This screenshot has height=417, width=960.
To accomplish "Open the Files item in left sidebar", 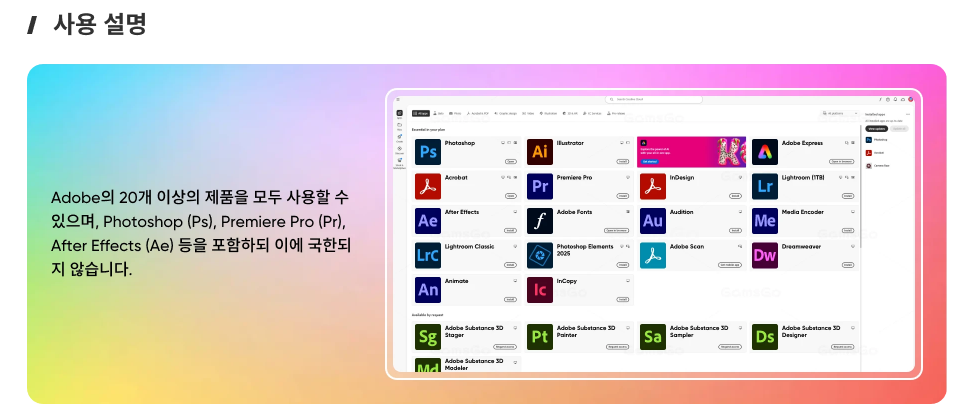I will (399, 126).
